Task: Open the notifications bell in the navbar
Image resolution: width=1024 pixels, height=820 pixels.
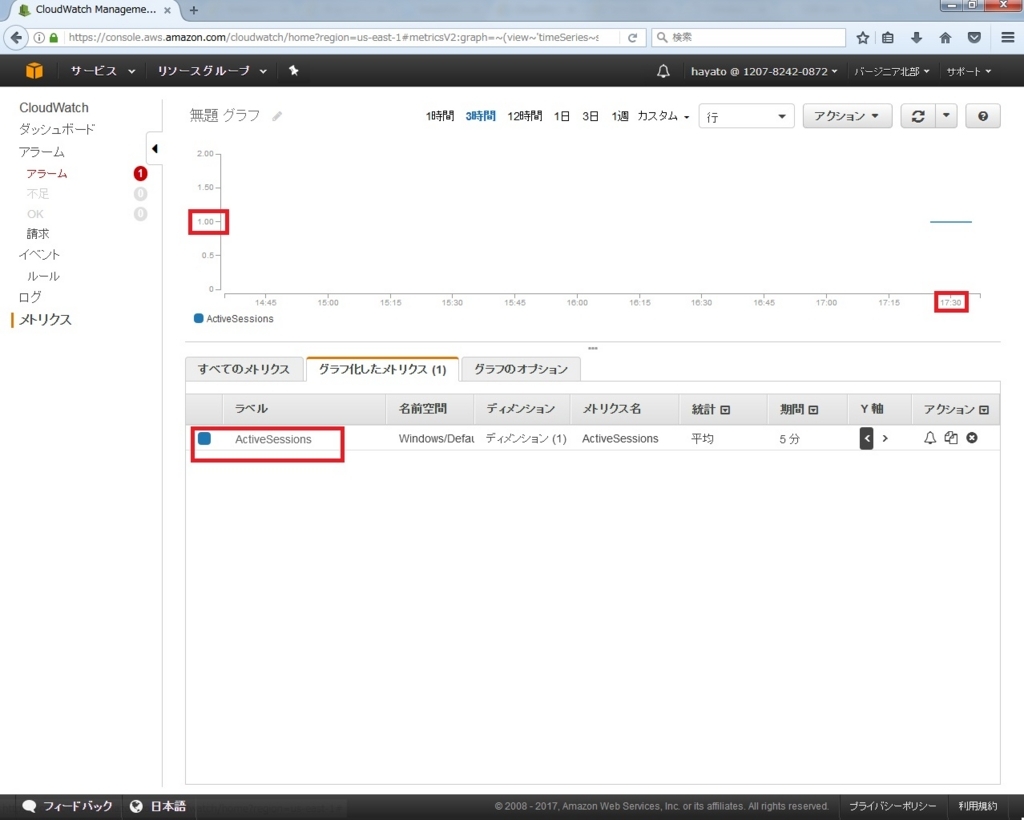Action: coord(663,71)
